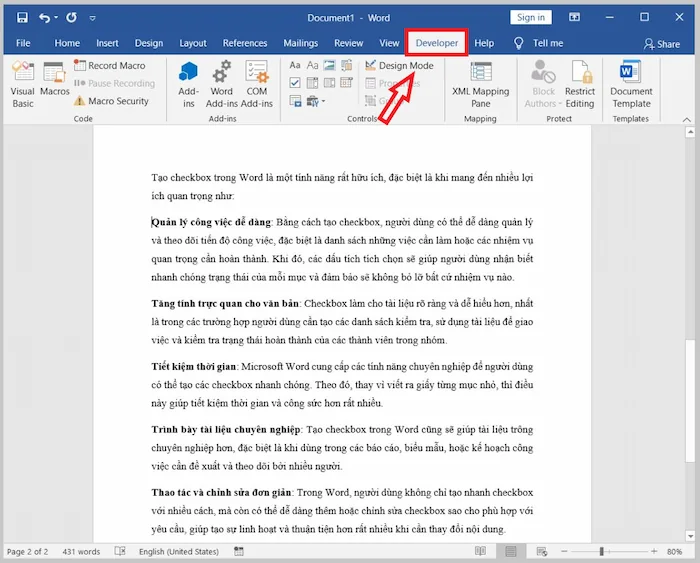The height and width of the screenshot is (563, 700).
Task: Start Record Macro
Action: 110,66
